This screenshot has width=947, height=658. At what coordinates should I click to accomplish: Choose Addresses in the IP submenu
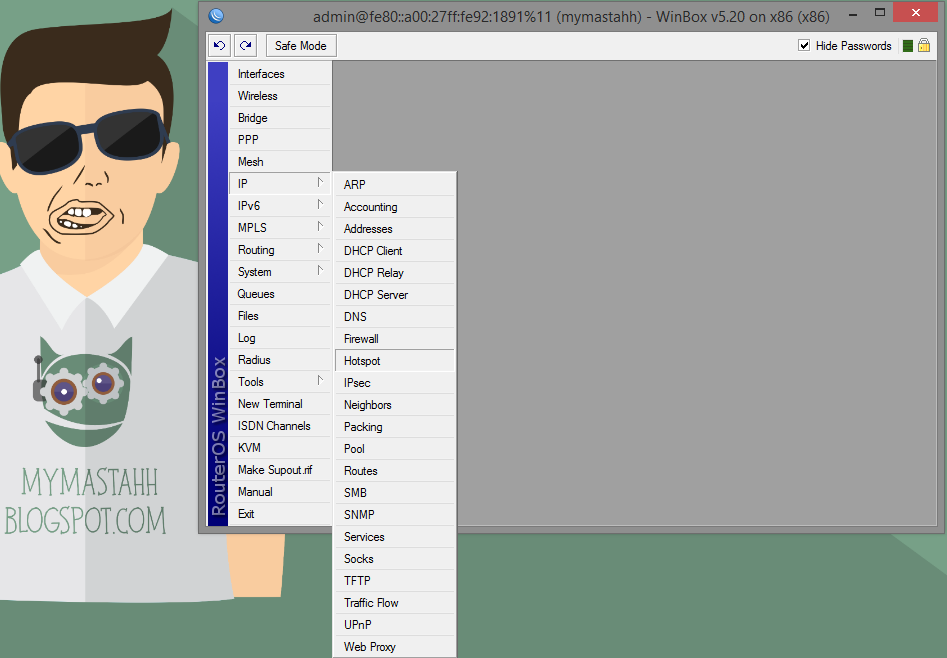click(x=394, y=228)
